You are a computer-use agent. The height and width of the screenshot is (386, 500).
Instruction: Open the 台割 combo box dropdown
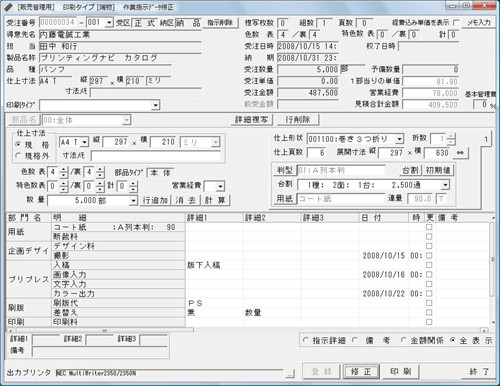coord(445,185)
